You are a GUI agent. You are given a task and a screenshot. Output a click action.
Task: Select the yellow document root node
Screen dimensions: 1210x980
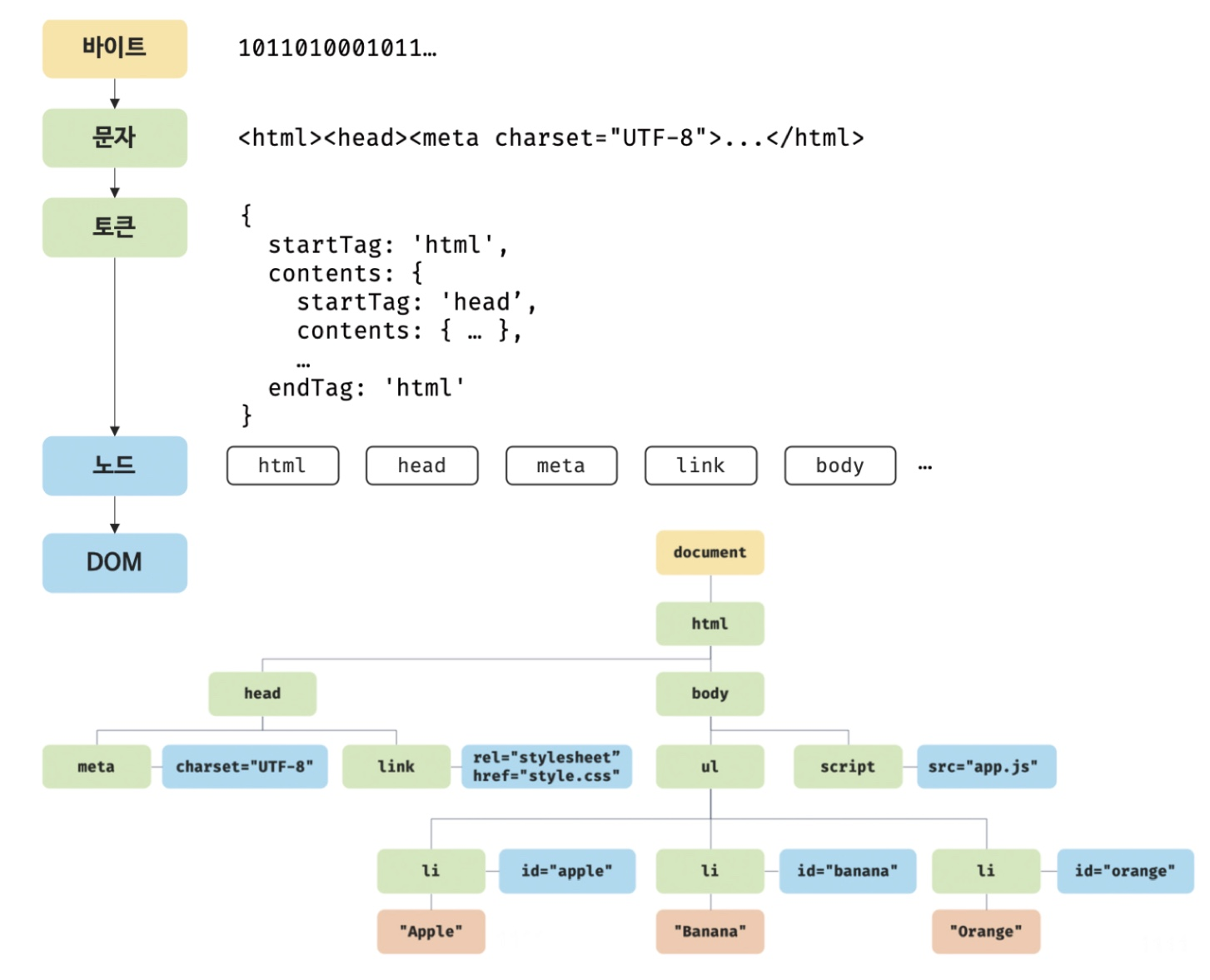(x=710, y=553)
